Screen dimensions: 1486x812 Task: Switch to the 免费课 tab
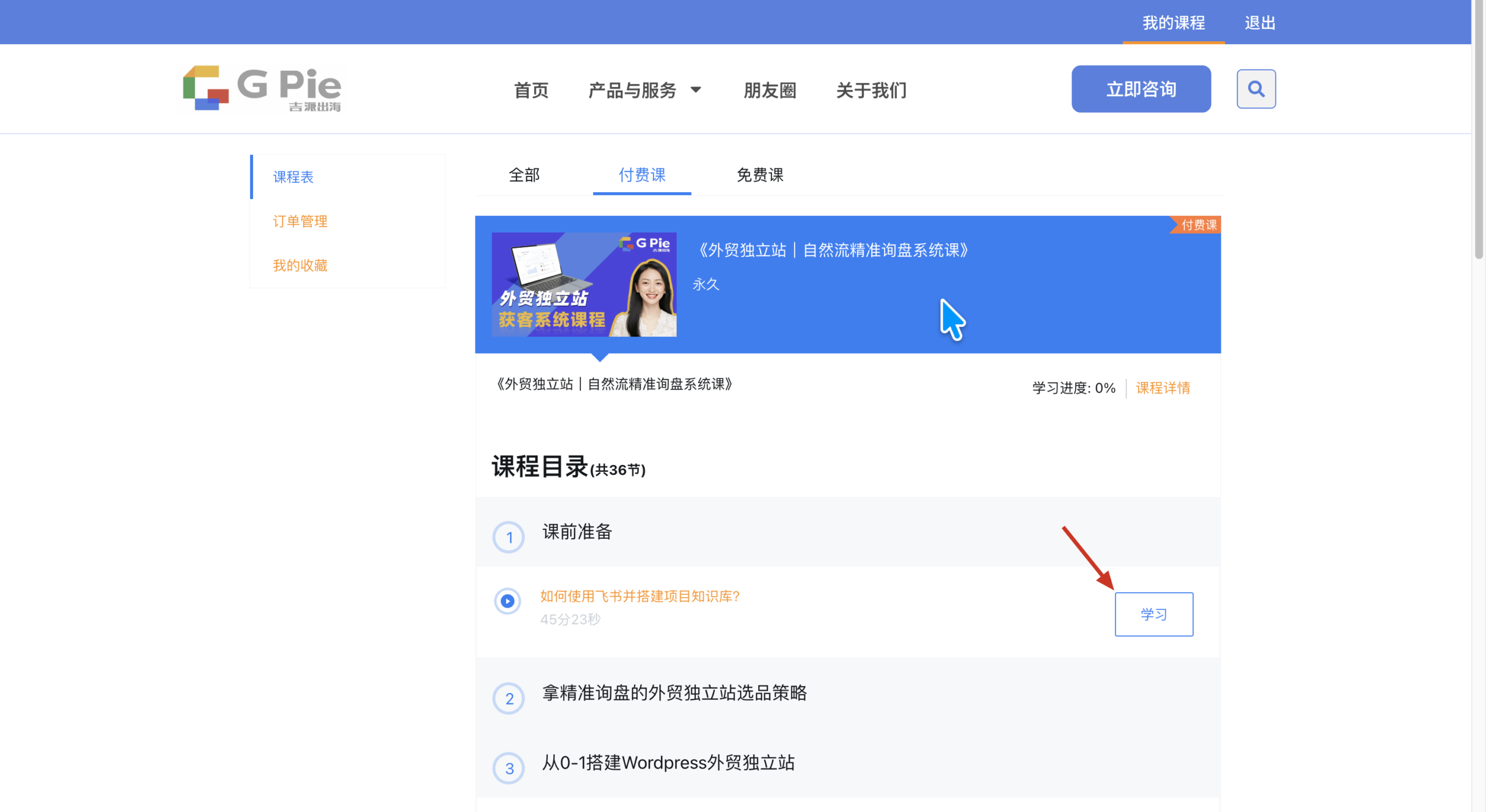pyautogui.click(x=759, y=175)
